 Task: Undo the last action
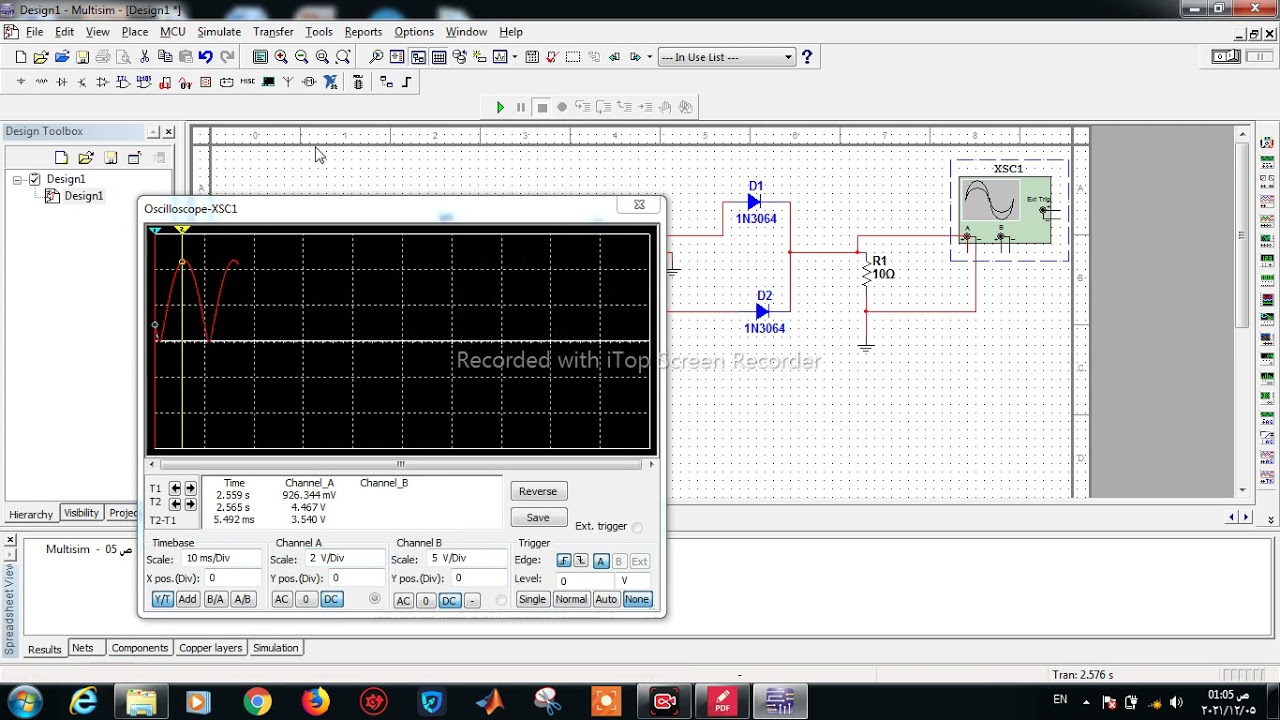(x=205, y=57)
